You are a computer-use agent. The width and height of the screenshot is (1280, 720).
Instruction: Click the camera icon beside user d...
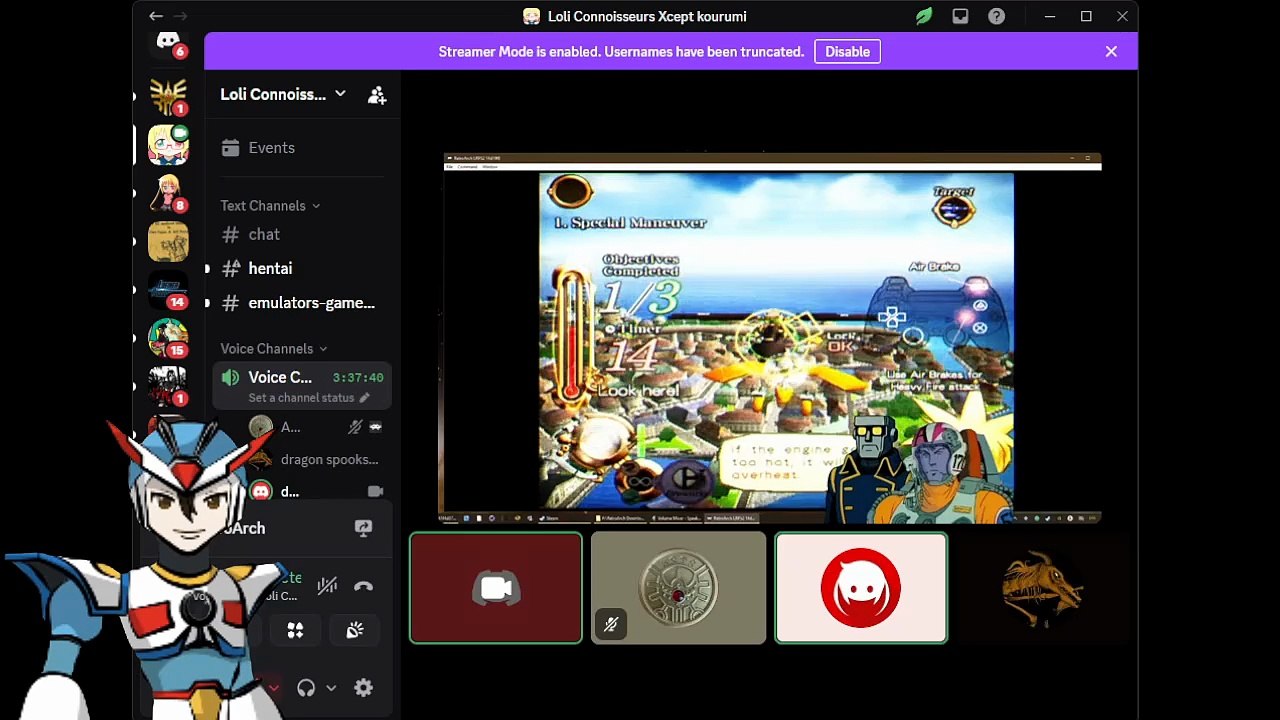click(375, 491)
